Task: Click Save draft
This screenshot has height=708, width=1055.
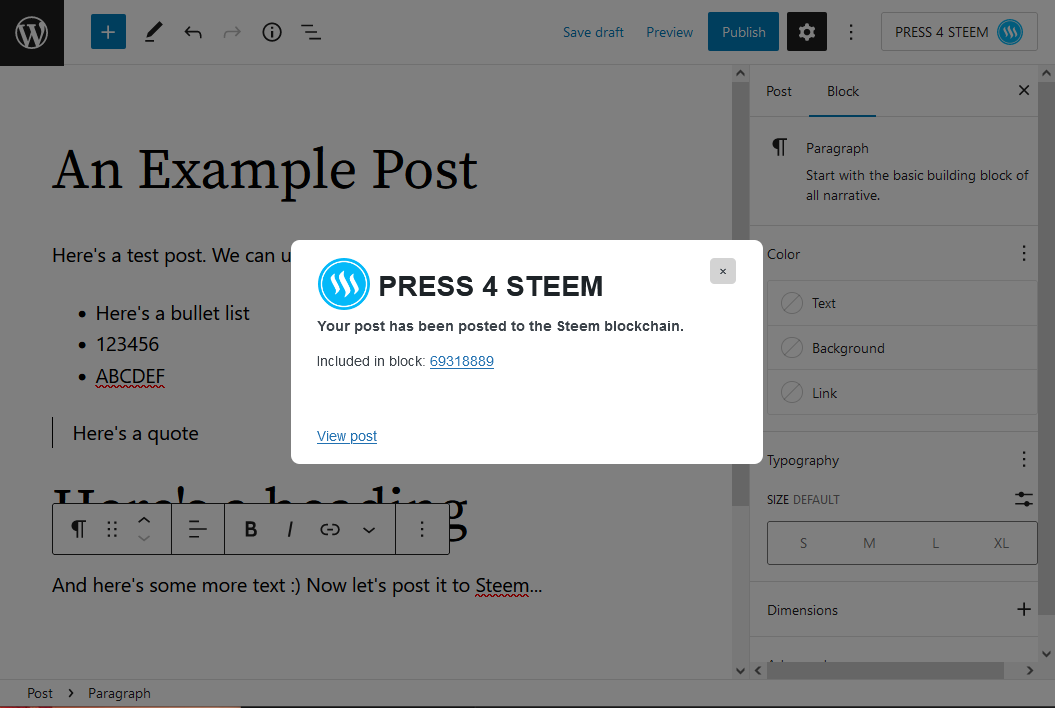Action: 593,32
